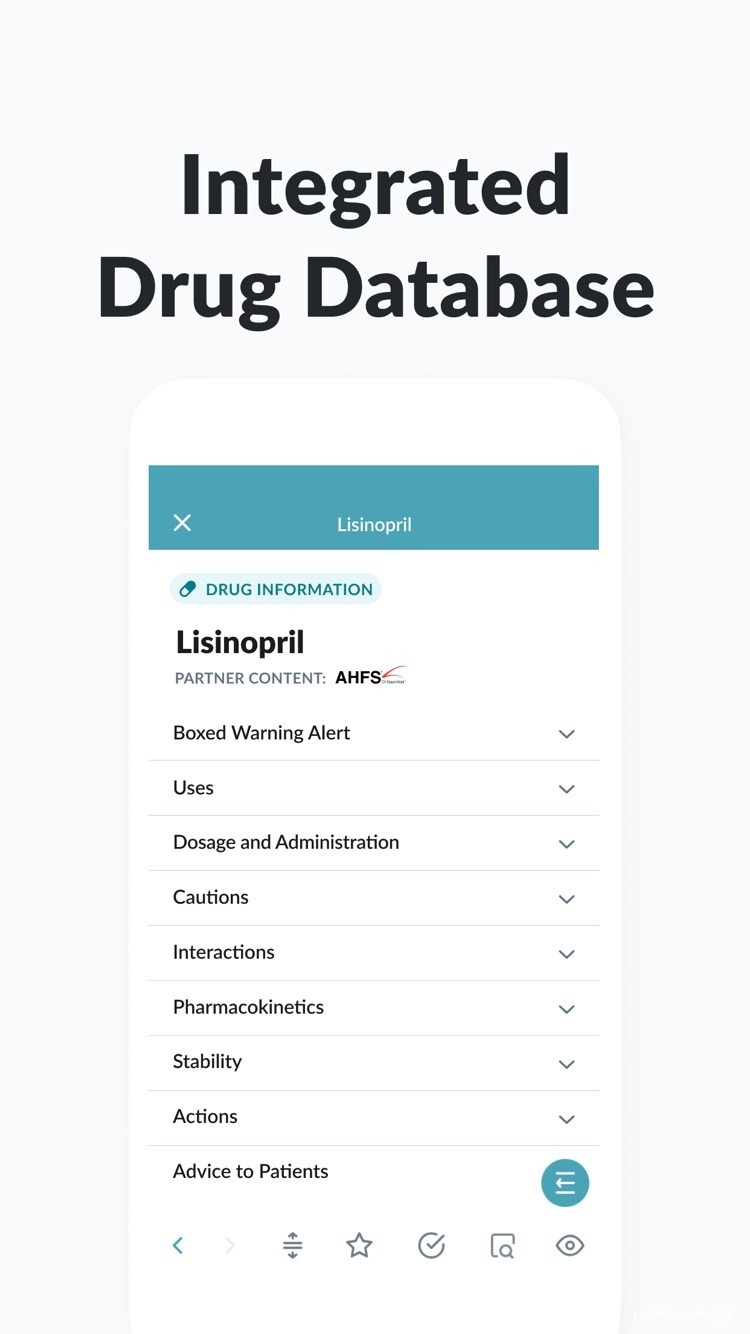Open the search-in-page icon
Viewport: 750px width, 1334px height.
coord(502,1245)
